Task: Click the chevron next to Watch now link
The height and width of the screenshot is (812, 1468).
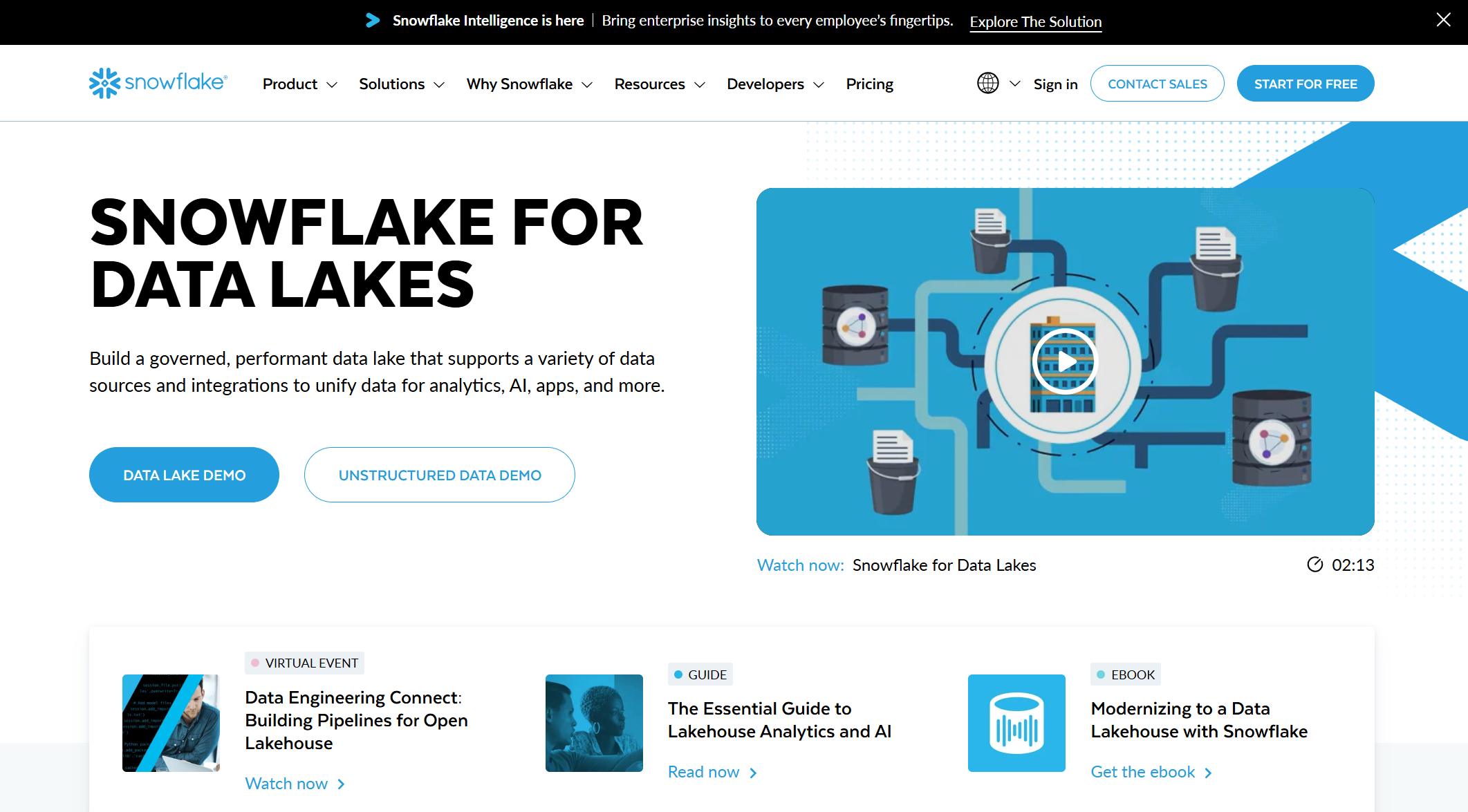Action: 341,784
